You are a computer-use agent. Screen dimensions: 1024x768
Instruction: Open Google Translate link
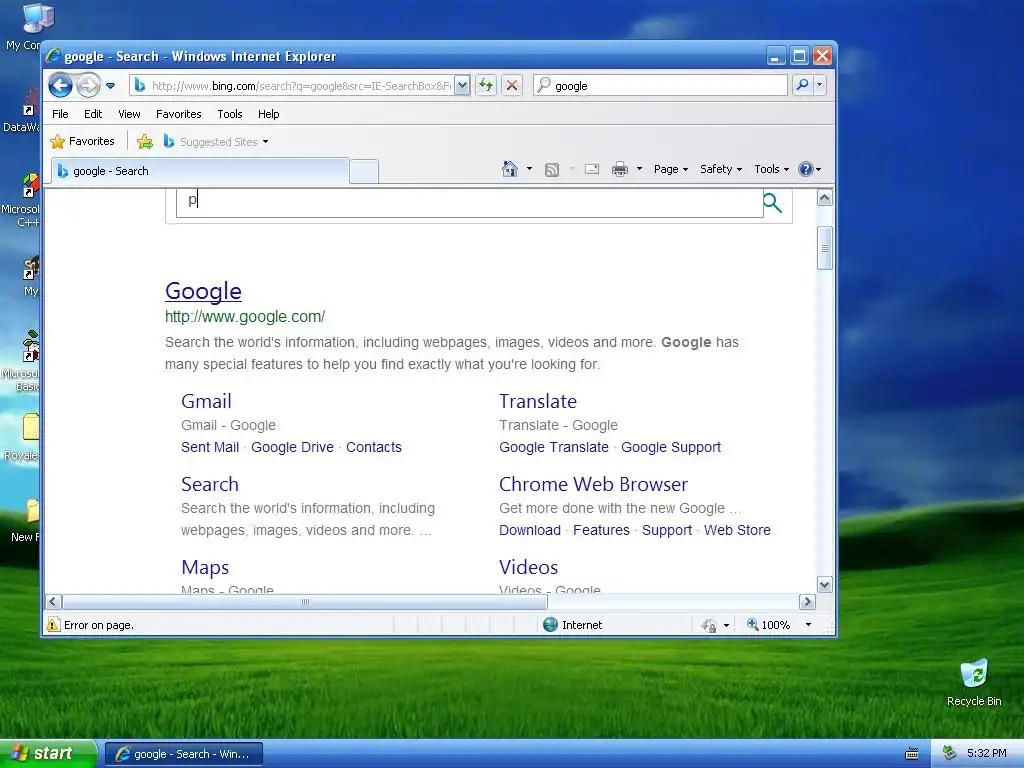pyautogui.click(x=554, y=447)
